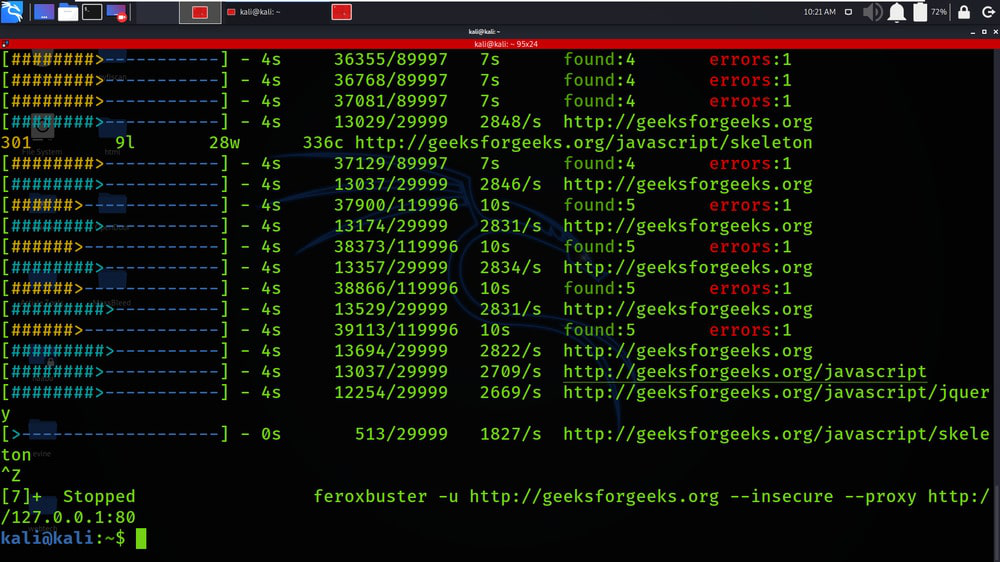This screenshot has width=1000, height=562.
Task: Click the terminal pane icon on red bar
Action: tap(5, 44)
